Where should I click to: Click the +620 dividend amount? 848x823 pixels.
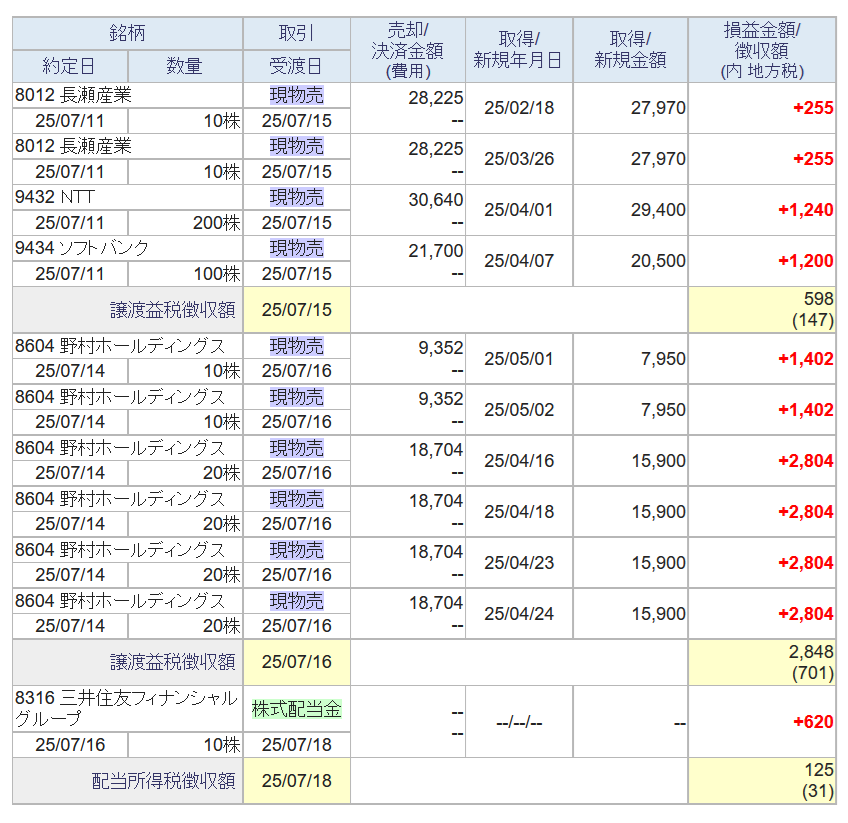point(813,722)
